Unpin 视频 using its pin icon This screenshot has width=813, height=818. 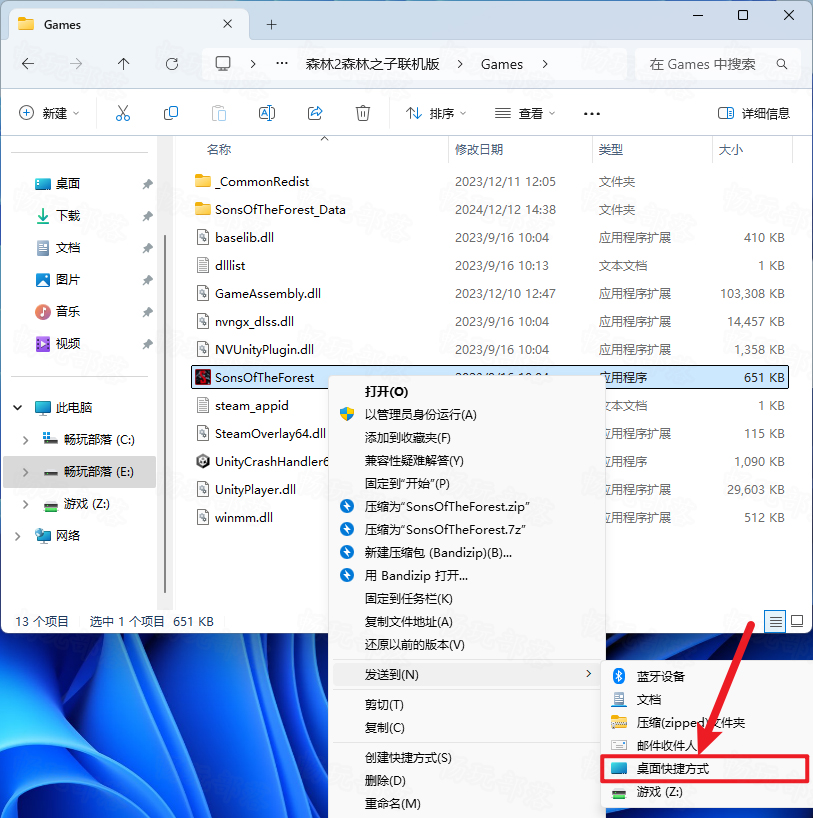pos(148,344)
